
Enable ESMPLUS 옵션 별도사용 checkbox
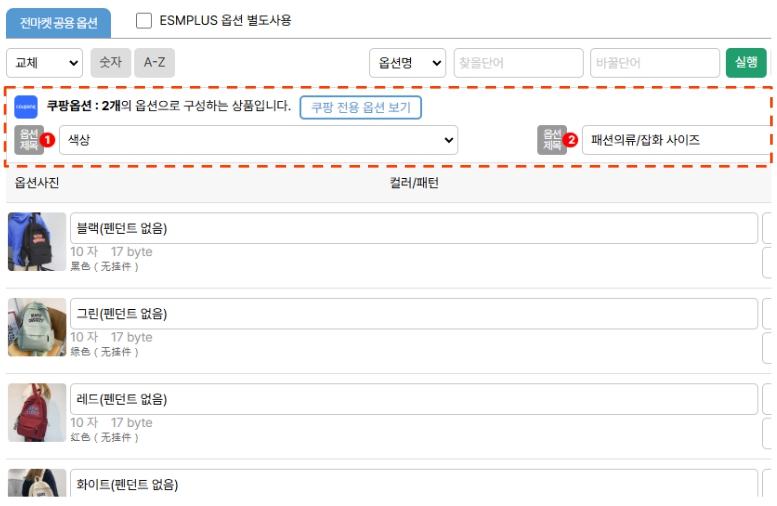(144, 20)
